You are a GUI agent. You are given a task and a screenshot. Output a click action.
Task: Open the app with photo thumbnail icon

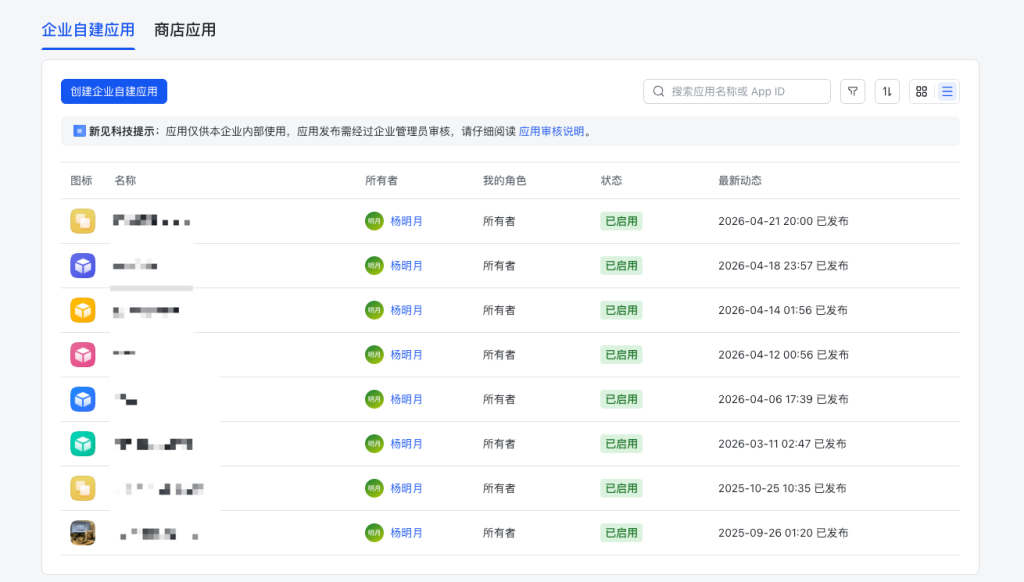click(x=83, y=533)
